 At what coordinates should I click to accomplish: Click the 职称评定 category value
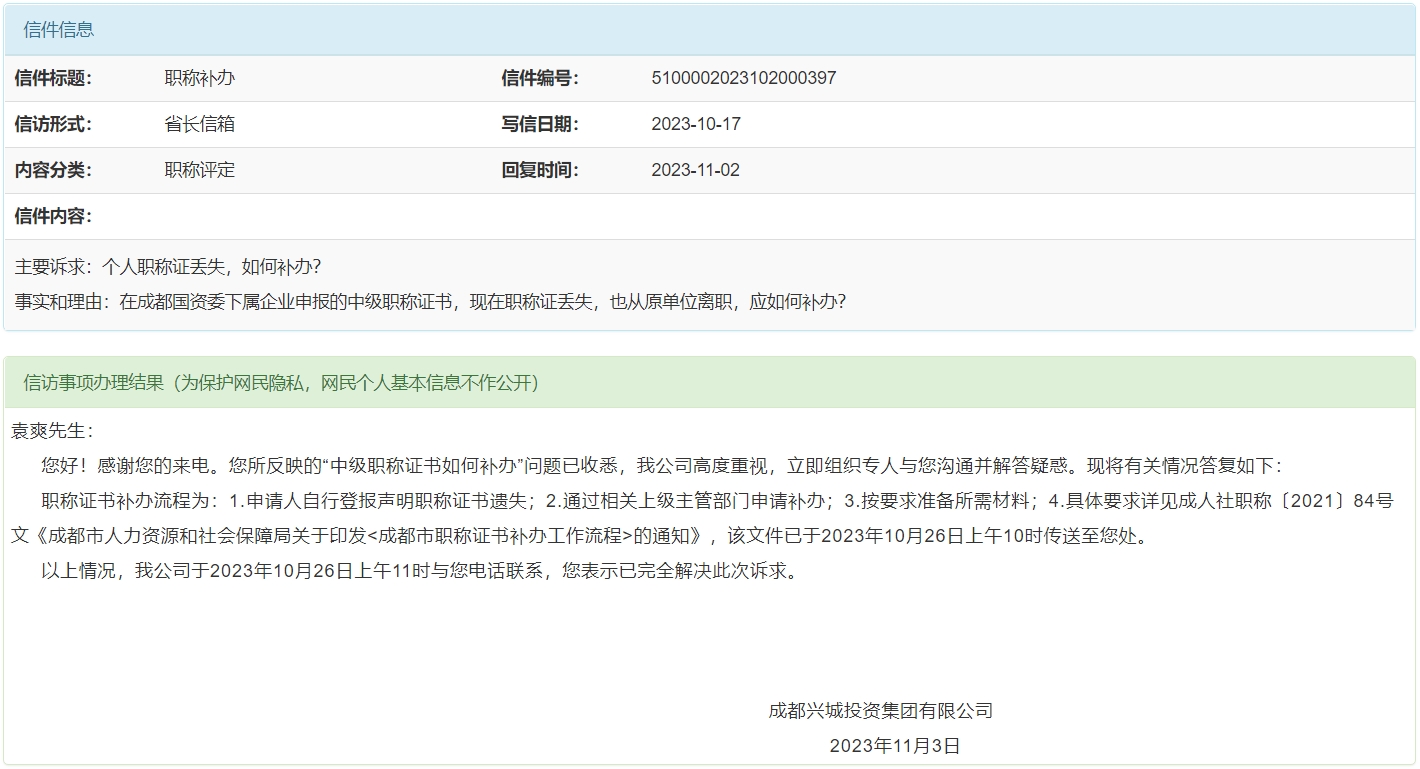[200, 170]
